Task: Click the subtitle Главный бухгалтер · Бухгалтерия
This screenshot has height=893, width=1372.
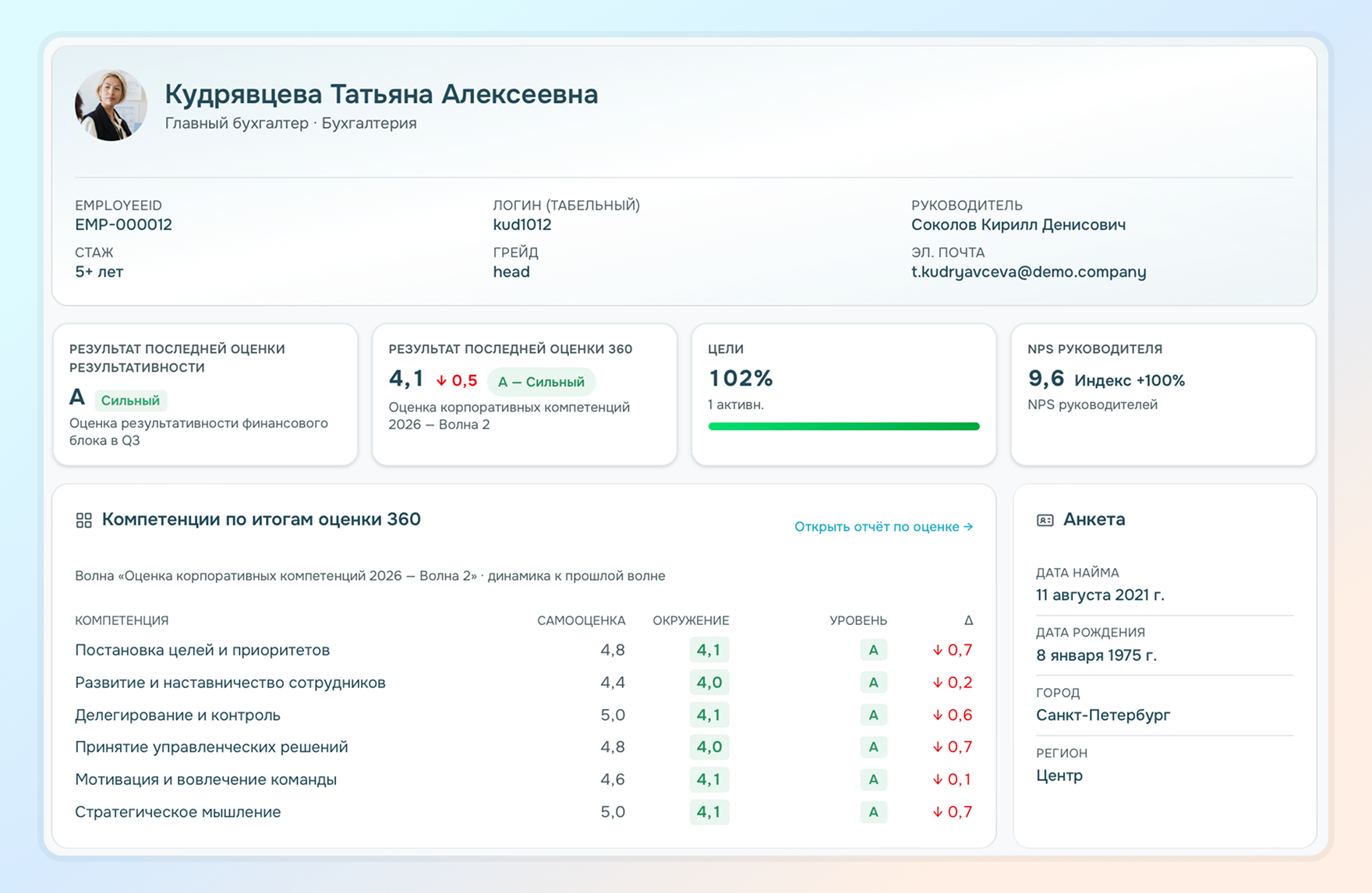Action: click(x=291, y=123)
